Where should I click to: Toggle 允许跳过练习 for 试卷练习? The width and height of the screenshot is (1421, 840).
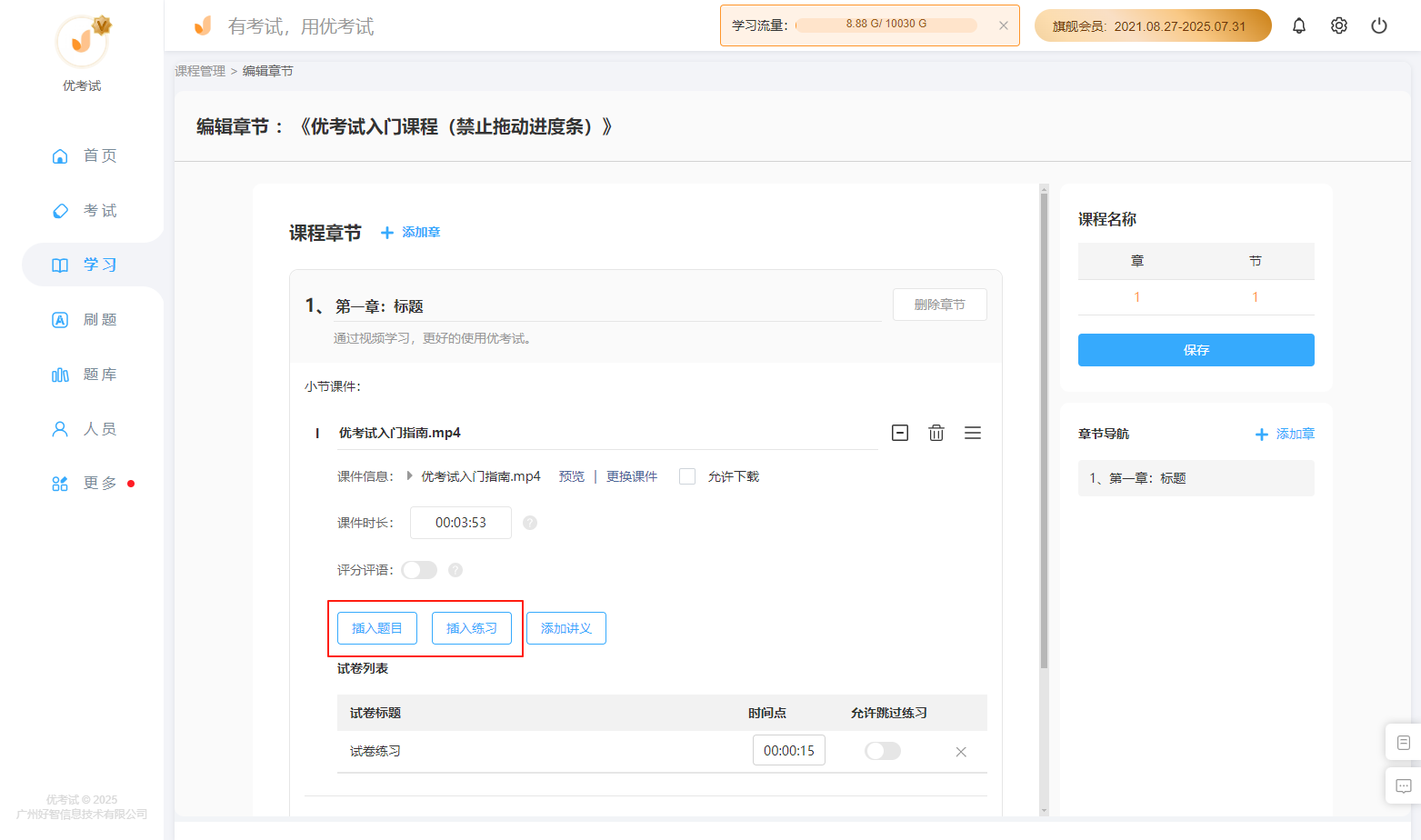[883, 751]
